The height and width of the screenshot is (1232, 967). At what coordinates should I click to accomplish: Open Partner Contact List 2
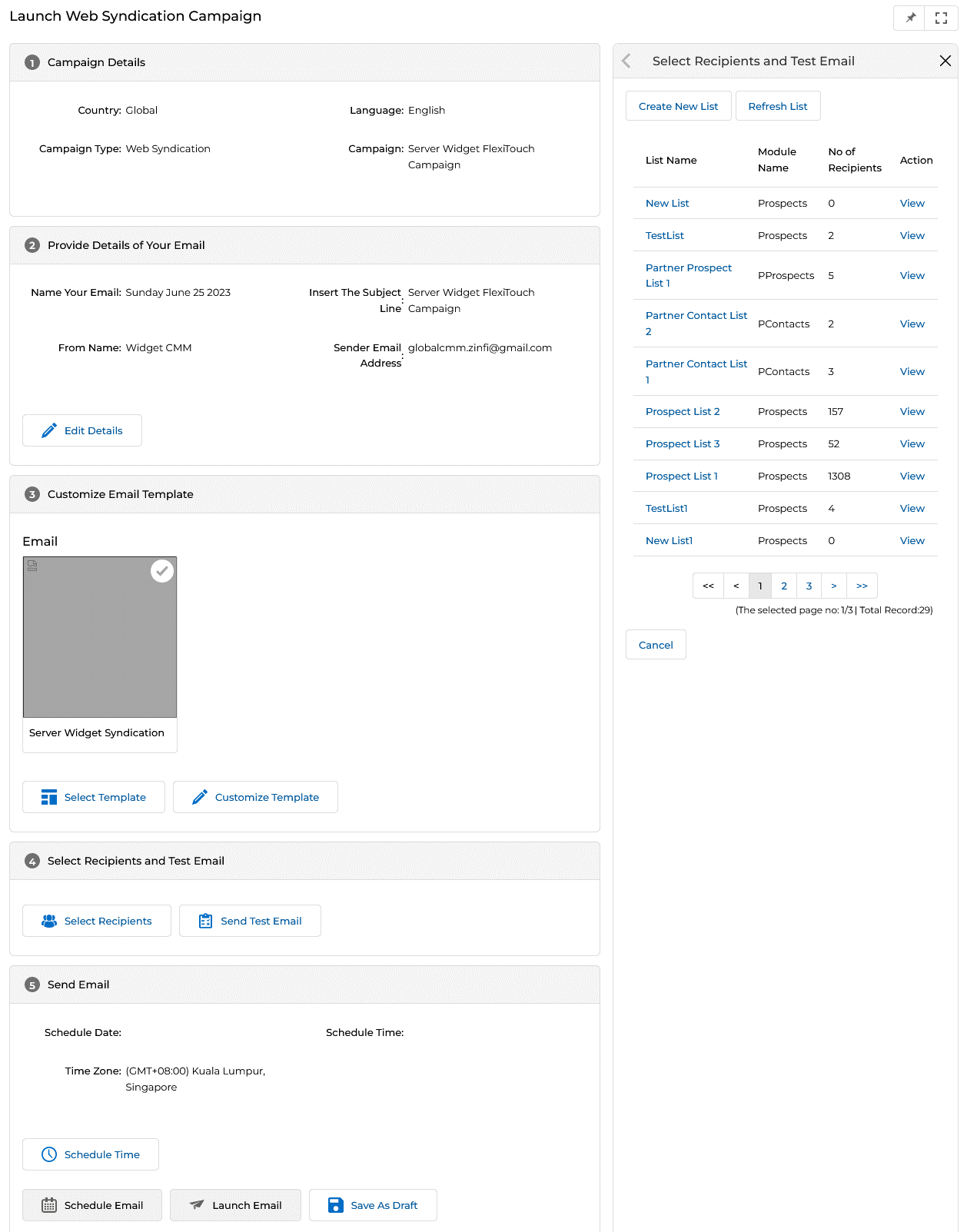click(696, 324)
